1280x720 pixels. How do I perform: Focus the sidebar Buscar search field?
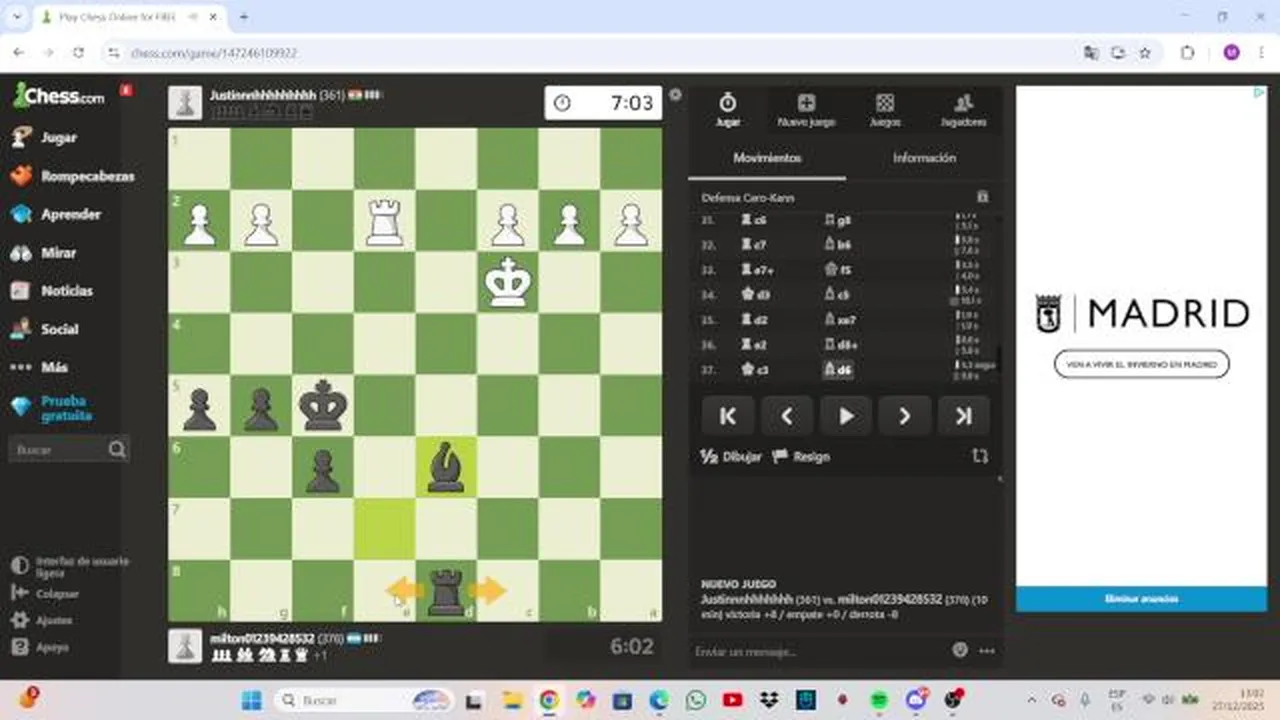68,450
